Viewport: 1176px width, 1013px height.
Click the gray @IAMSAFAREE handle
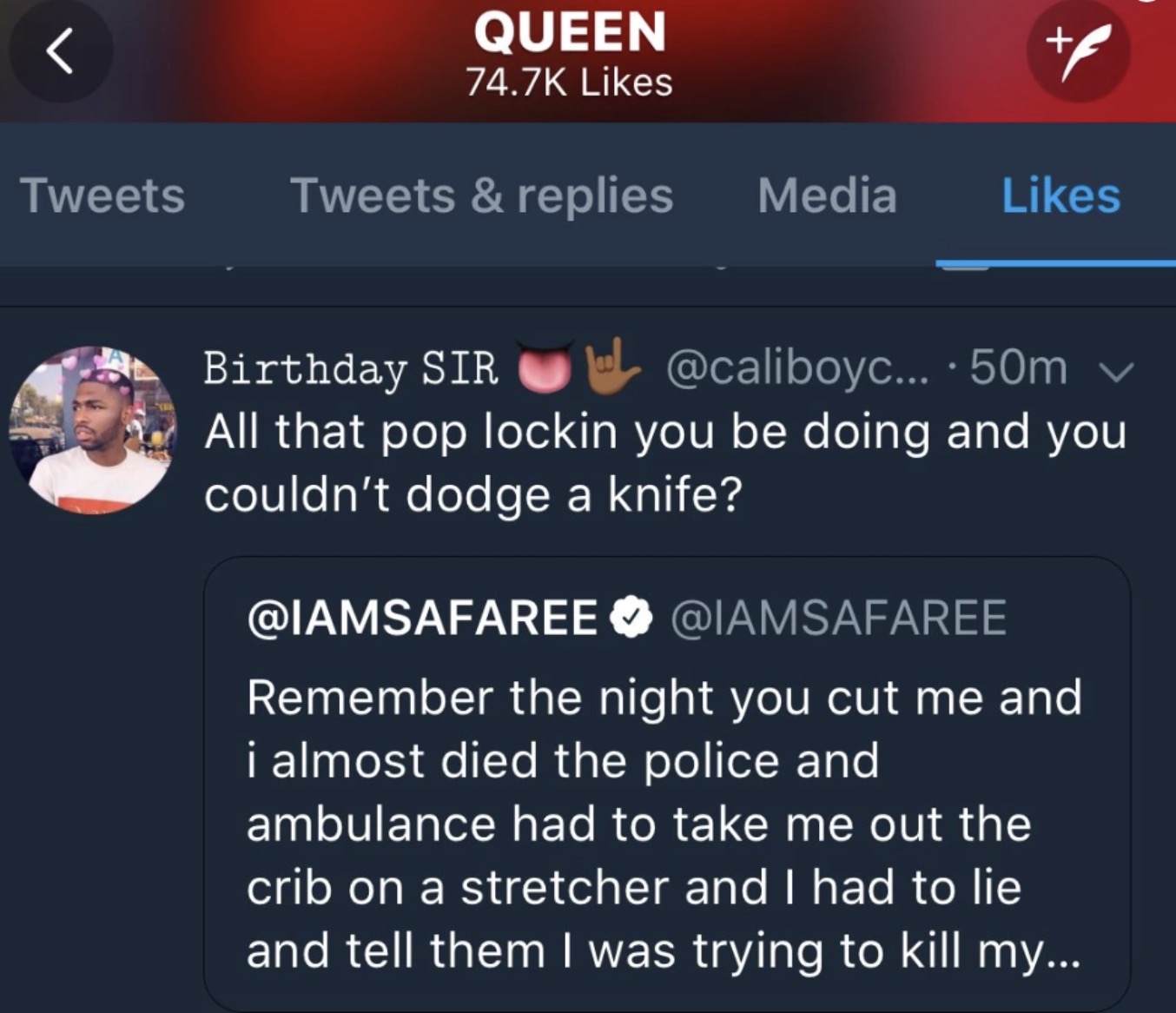click(838, 618)
